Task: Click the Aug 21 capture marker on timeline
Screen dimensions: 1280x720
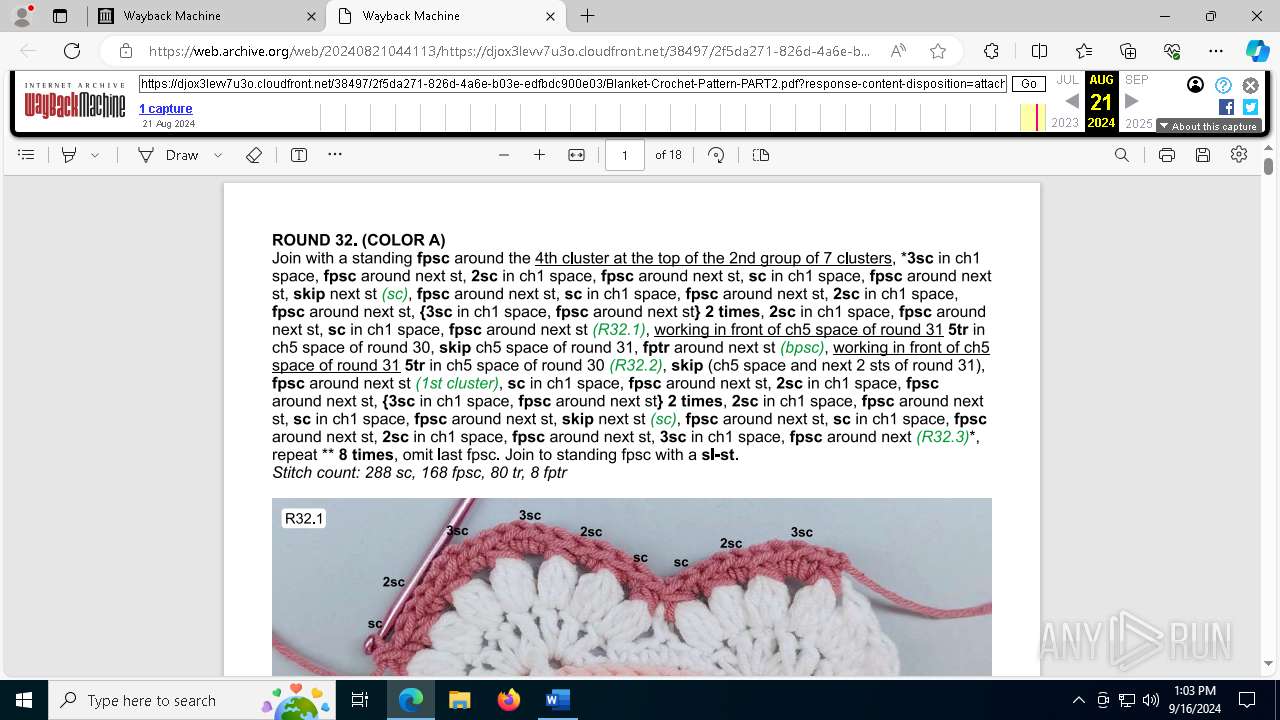Action: [1037, 118]
